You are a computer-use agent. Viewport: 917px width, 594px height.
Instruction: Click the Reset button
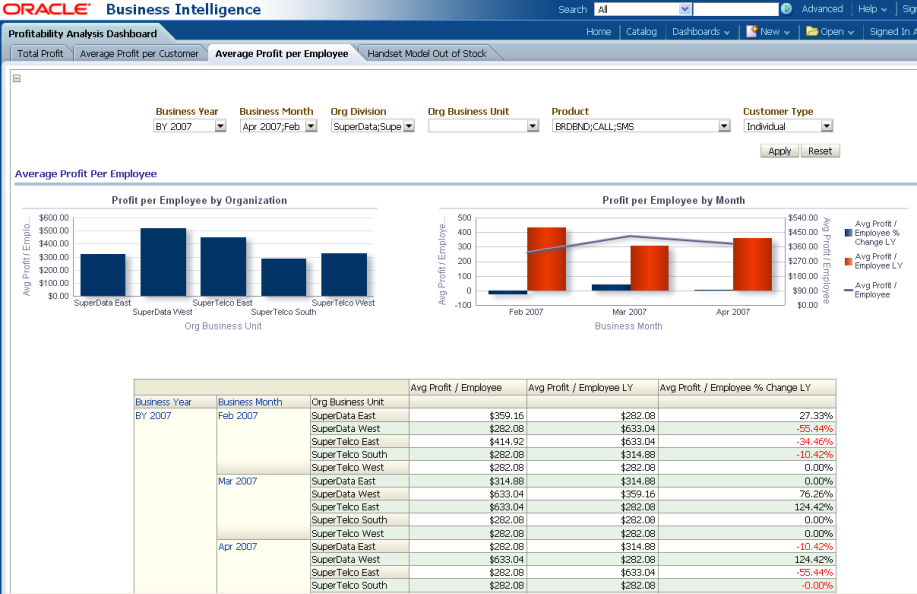pyautogui.click(x=820, y=151)
